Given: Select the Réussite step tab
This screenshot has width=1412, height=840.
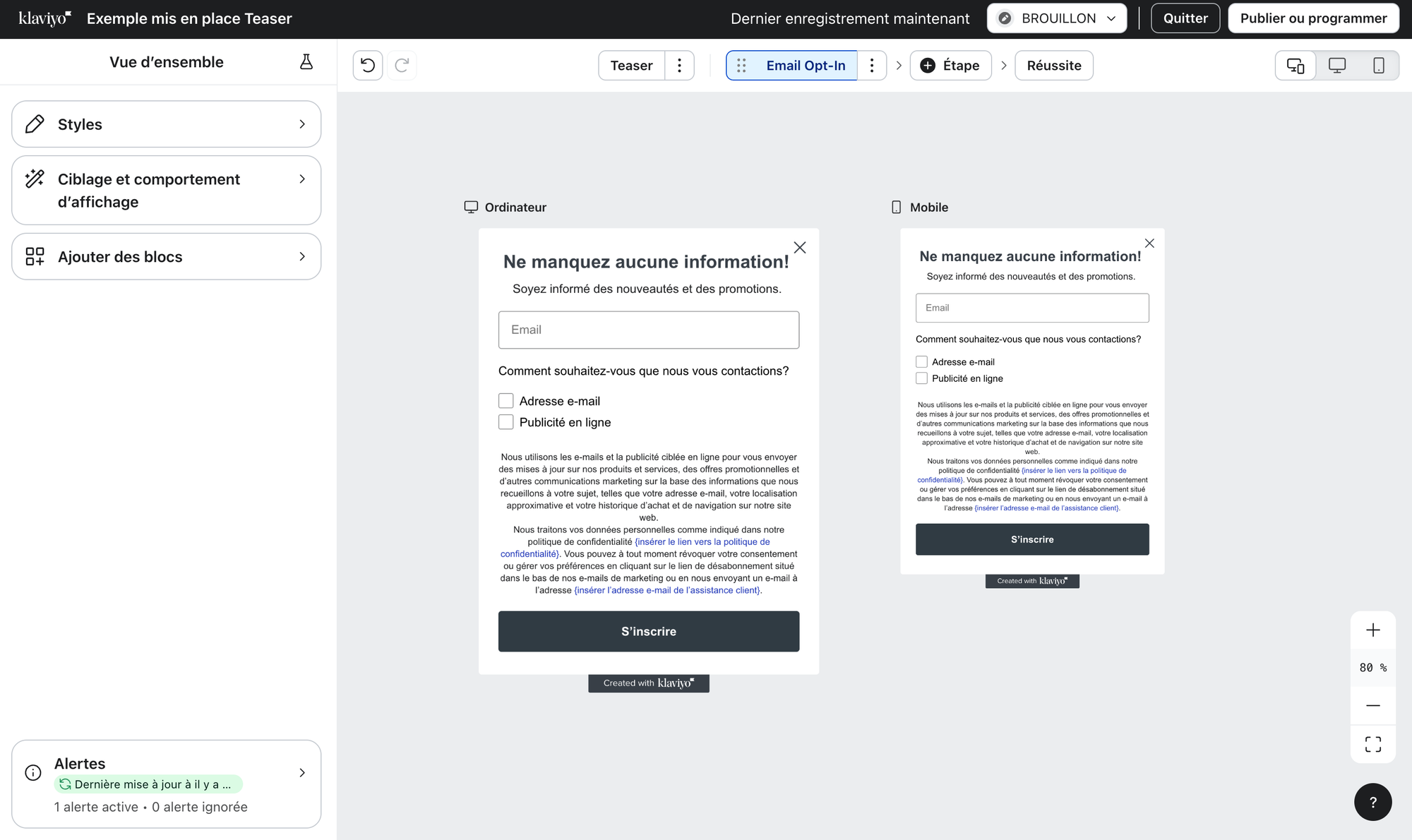Looking at the screenshot, I should [1054, 66].
